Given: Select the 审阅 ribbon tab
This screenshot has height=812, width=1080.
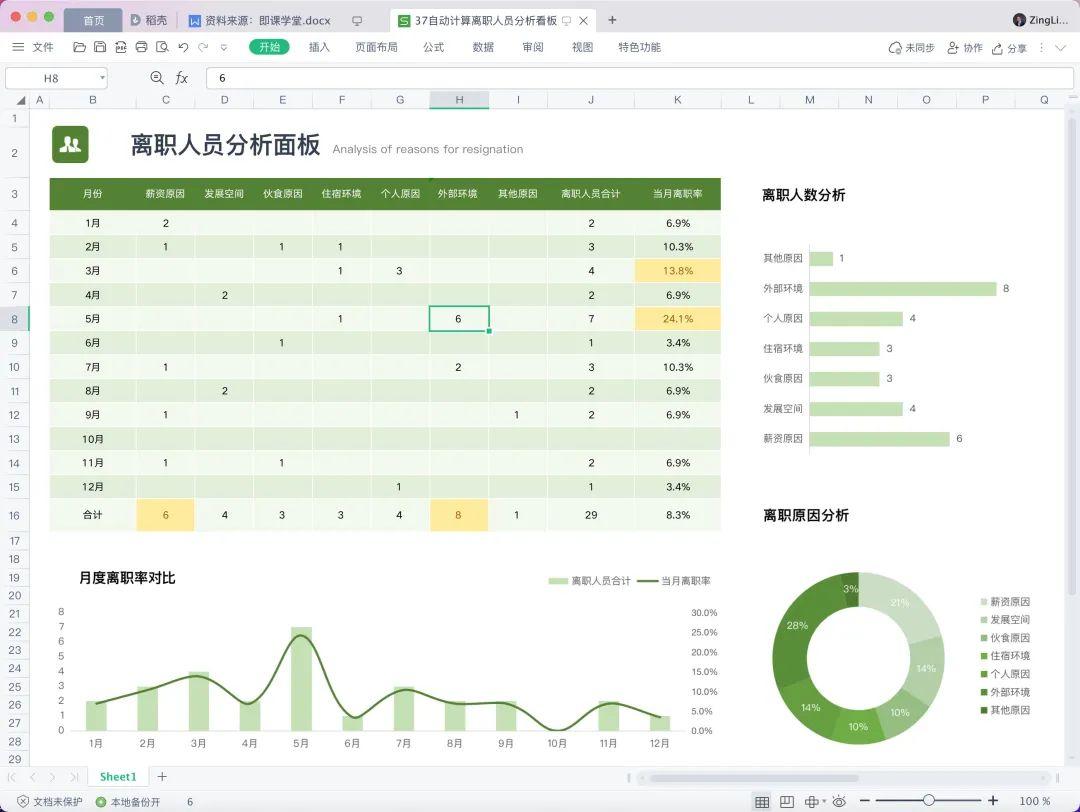Looking at the screenshot, I should point(532,47).
